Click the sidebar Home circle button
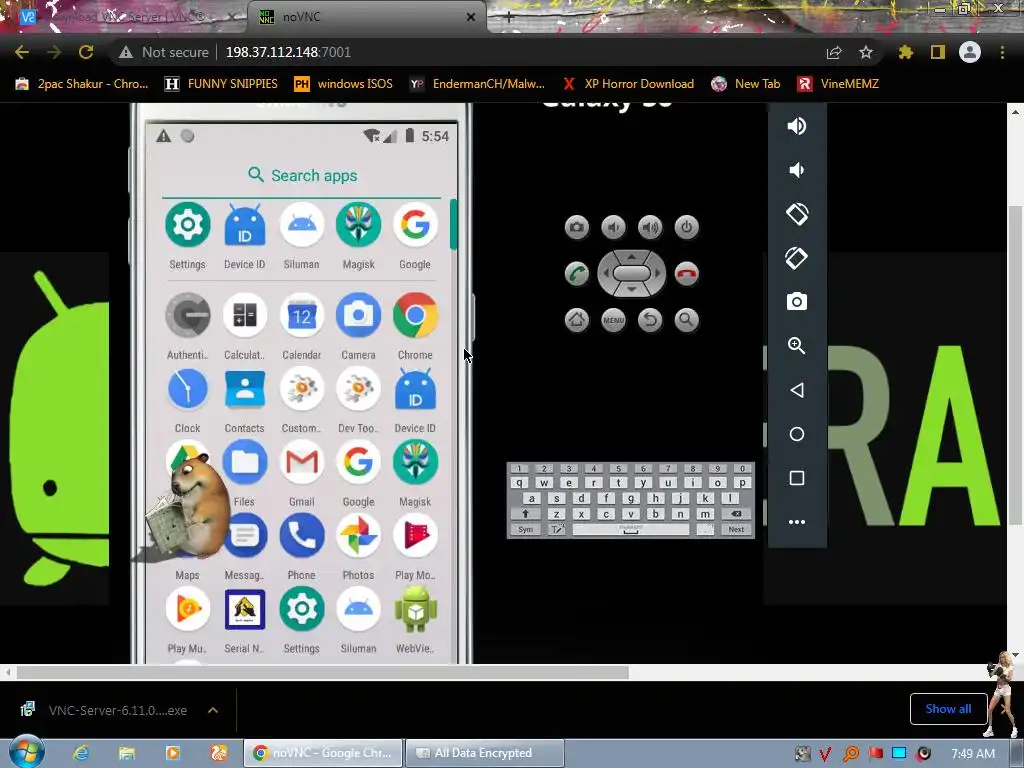This screenshot has height=768, width=1024. 797,434
